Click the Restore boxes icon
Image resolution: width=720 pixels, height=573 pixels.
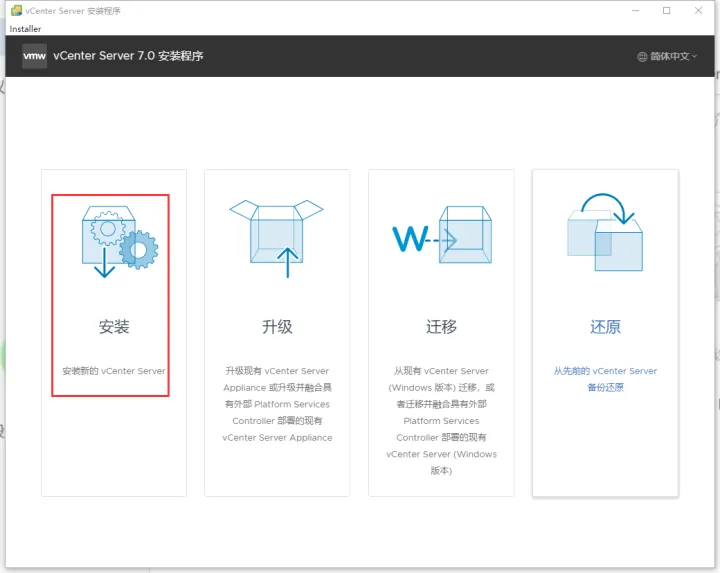(x=605, y=232)
